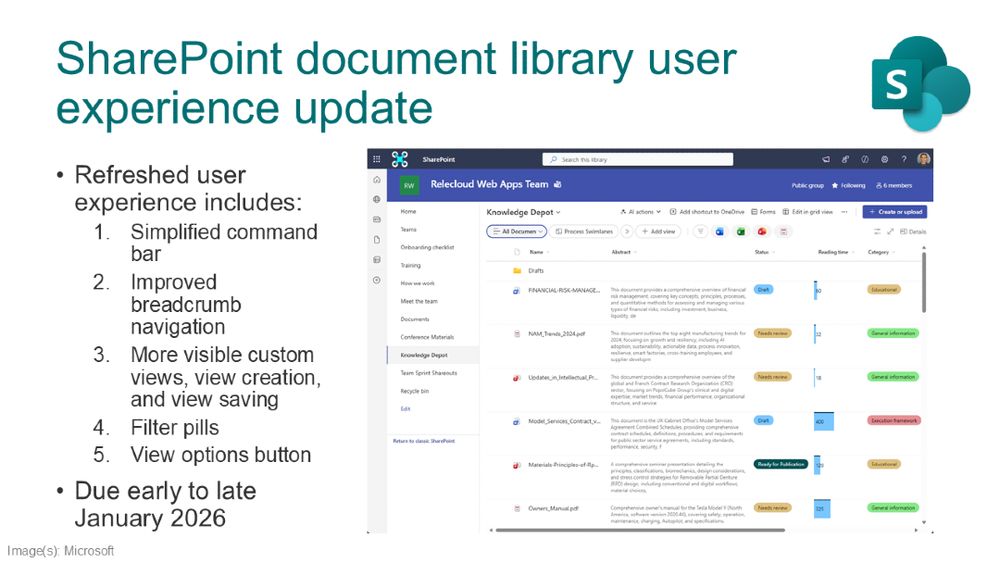Open Training in the site navigation

pyautogui.click(x=411, y=265)
